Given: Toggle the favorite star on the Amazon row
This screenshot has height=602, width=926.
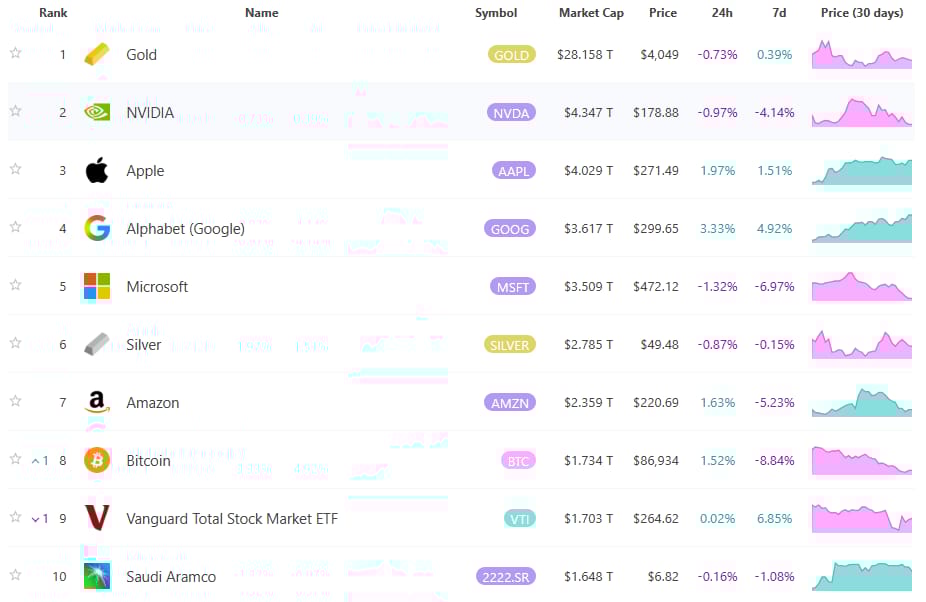Looking at the screenshot, I should (15, 402).
